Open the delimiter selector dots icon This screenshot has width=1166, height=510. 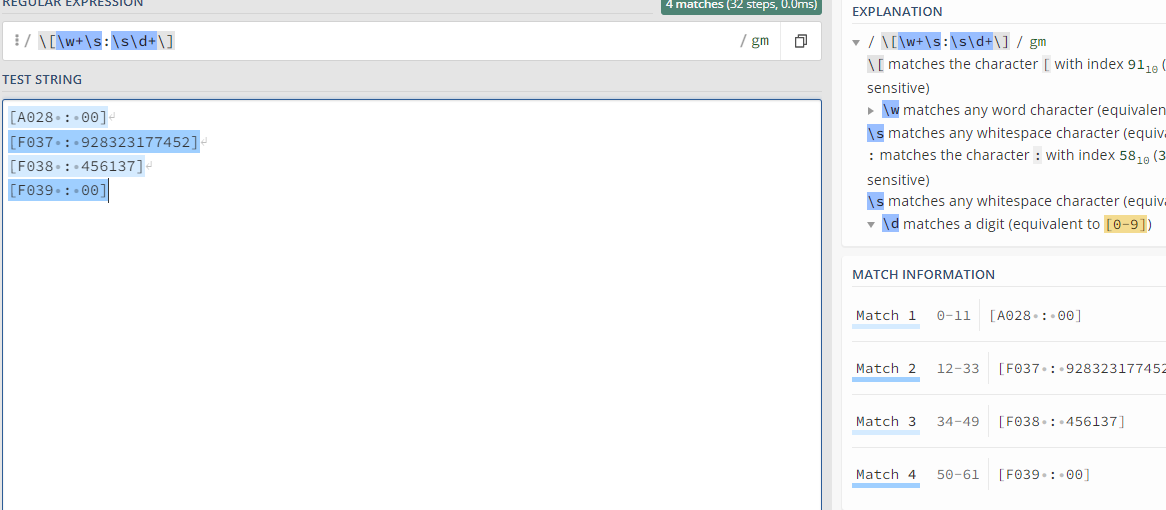click(17, 41)
